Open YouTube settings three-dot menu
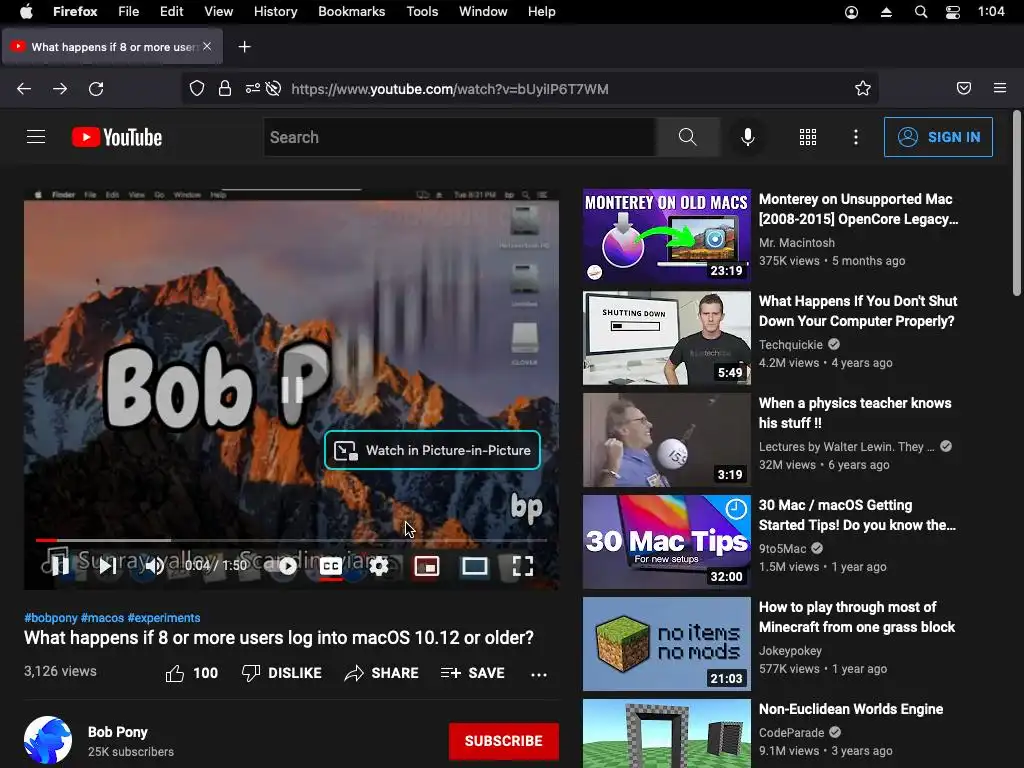Viewport: 1024px width, 768px height. (856, 137)
